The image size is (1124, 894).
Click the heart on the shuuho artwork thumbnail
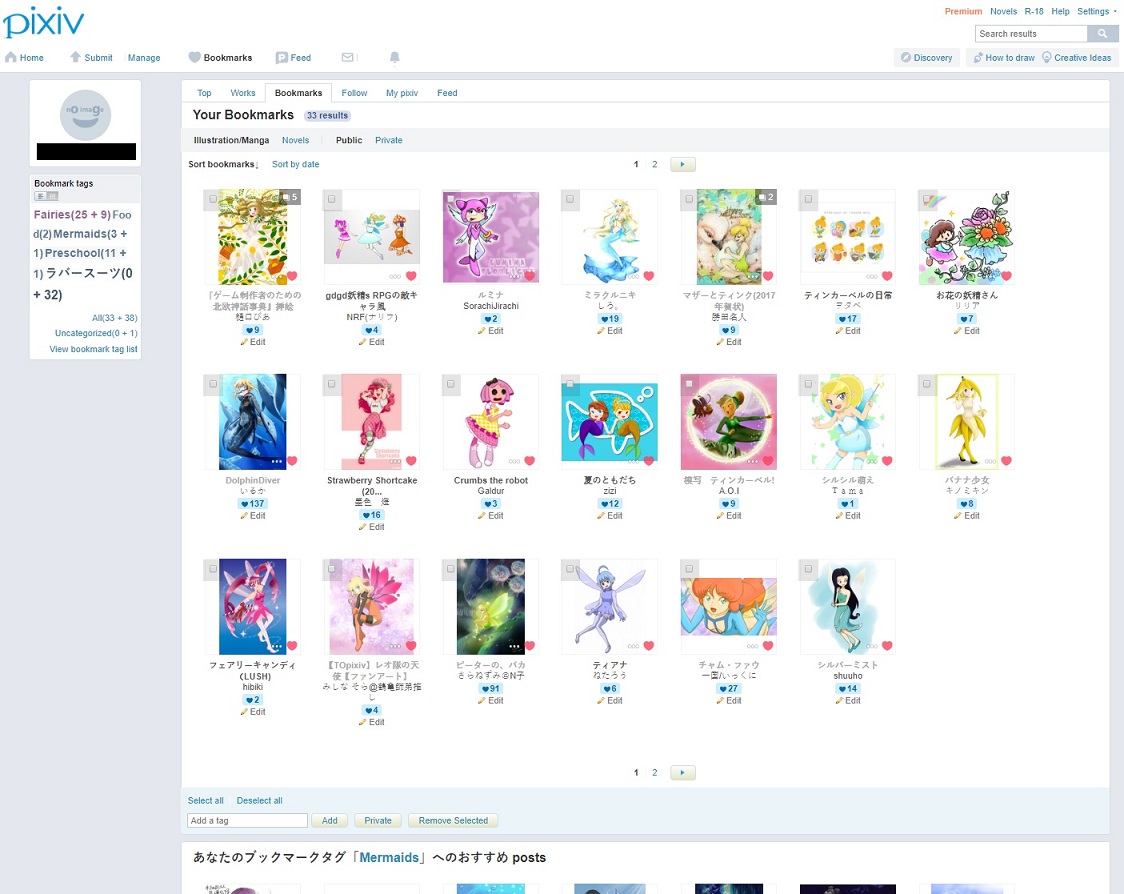[887, 646]
